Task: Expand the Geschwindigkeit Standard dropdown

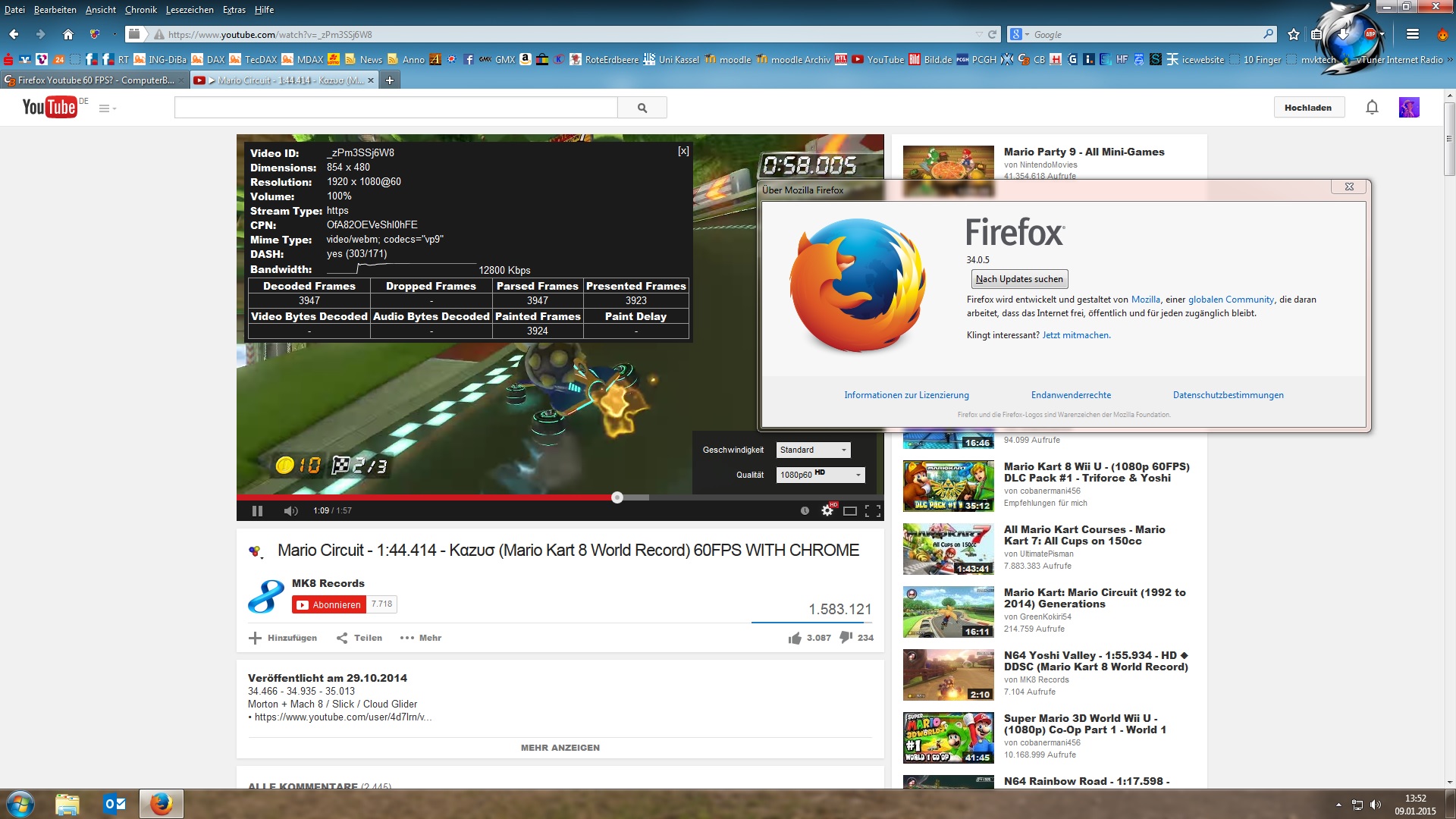Action: 813,450
